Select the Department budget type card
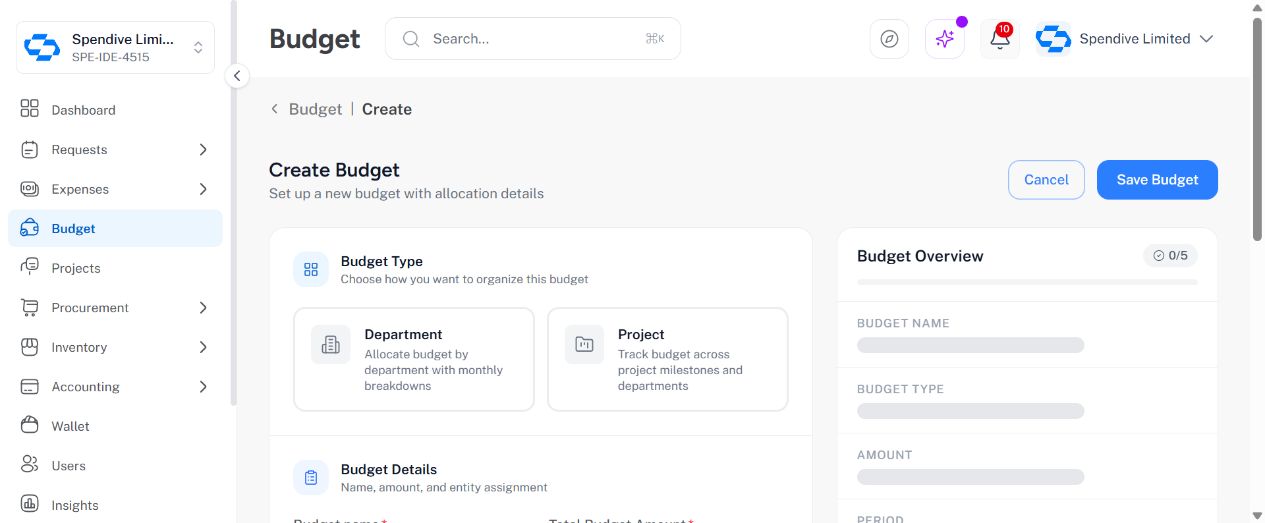1265x523 pixels. tap(414, 359)
